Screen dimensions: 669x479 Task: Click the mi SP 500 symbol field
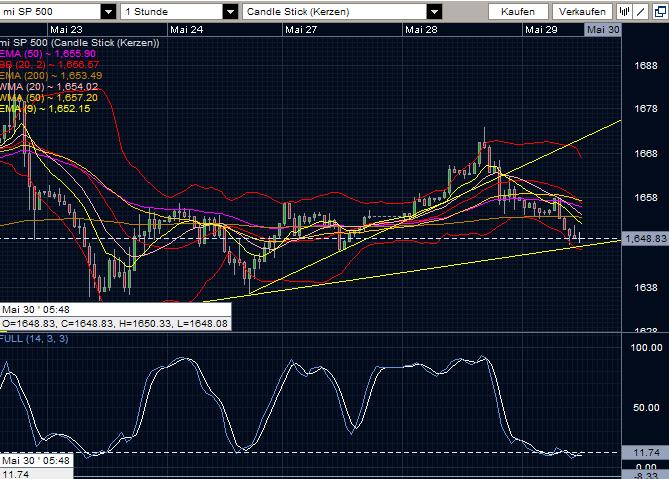click(x=50, y=12)
